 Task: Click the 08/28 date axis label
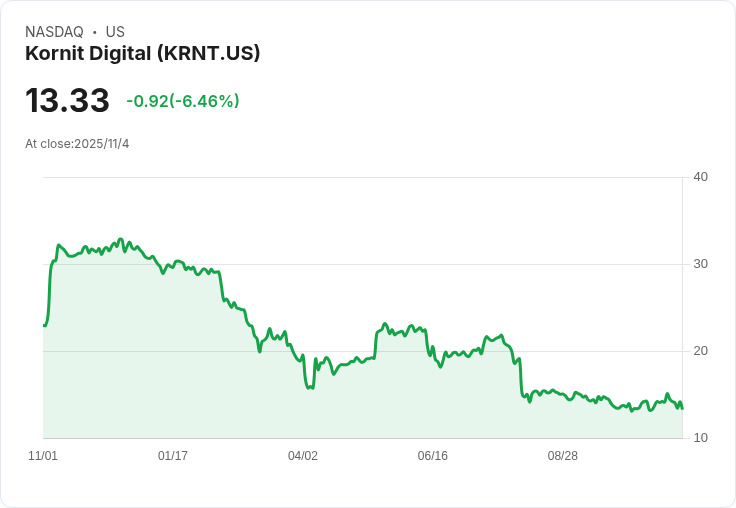tap(562, 455)
